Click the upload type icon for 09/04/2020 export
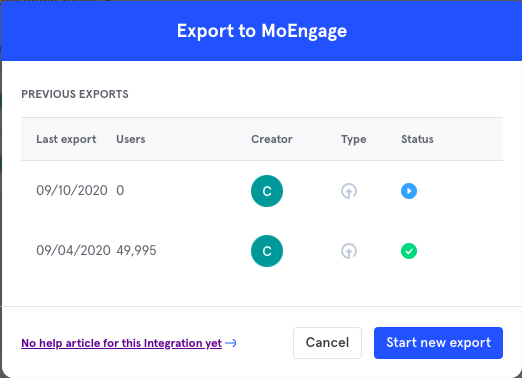This screenshot has height=378, width=522. 349,251
